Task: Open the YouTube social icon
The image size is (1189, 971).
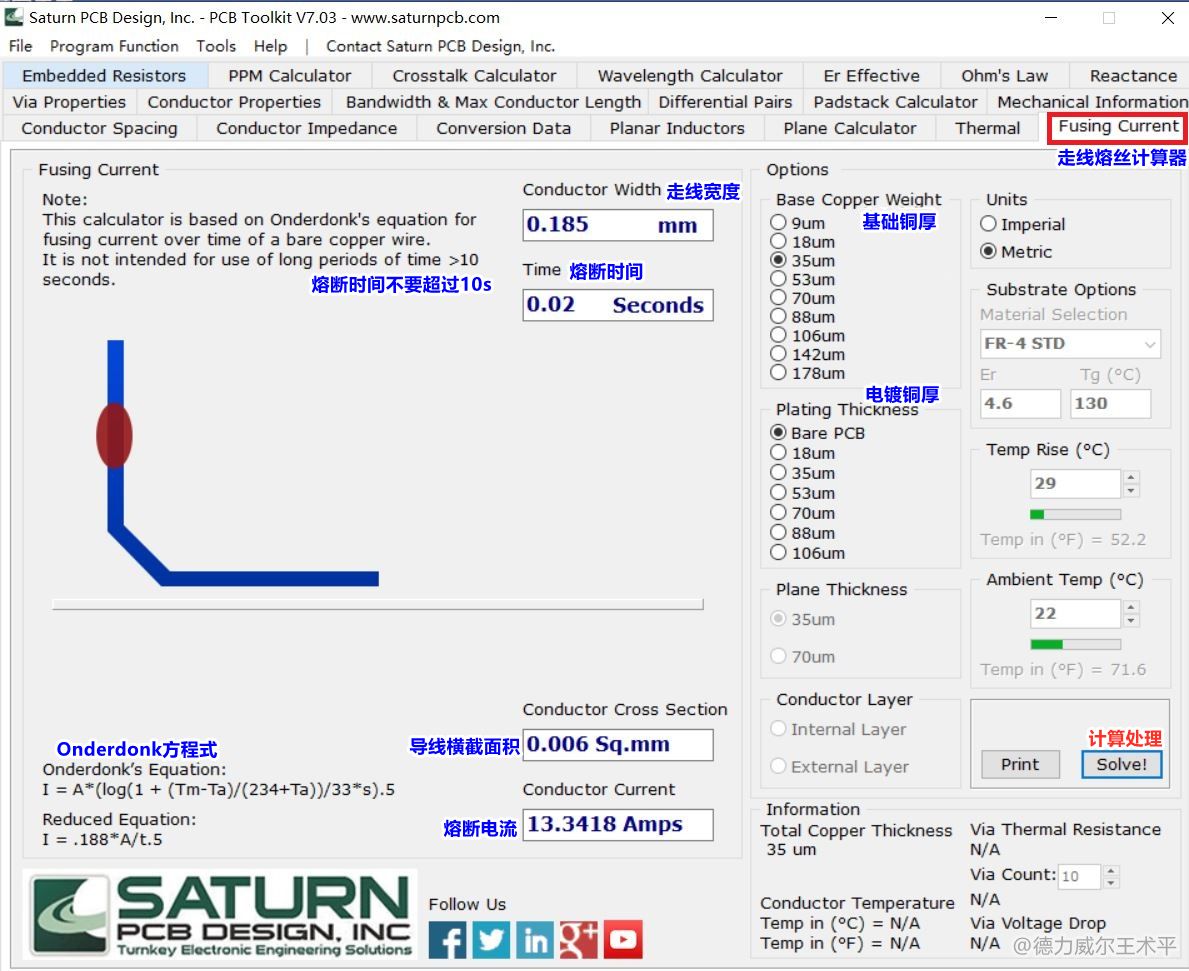Action: tap(623, 940)
